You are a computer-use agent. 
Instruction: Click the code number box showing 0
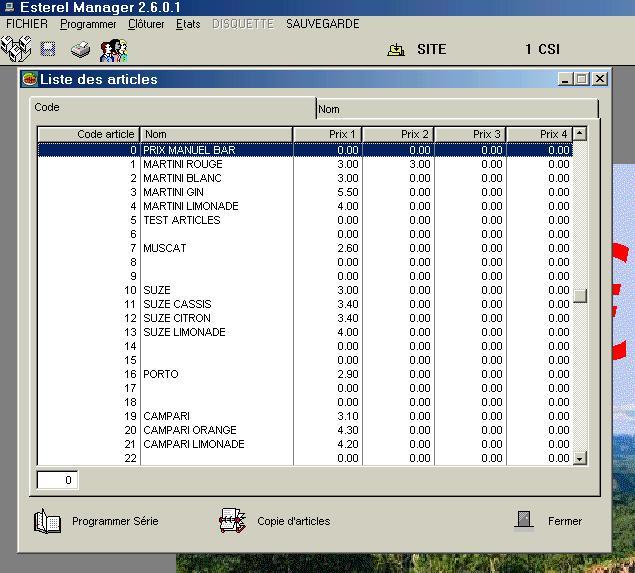click(x=57, y=480)
